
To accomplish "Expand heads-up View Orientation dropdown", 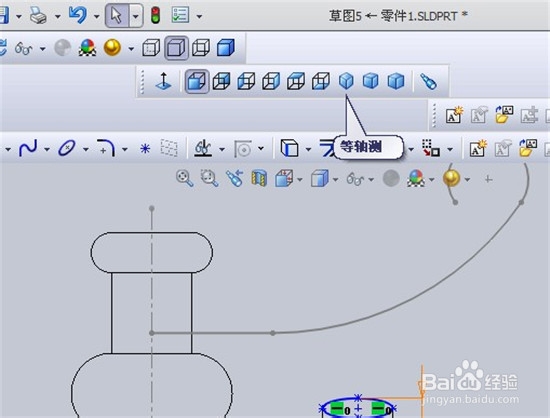I will coord(300,180).
